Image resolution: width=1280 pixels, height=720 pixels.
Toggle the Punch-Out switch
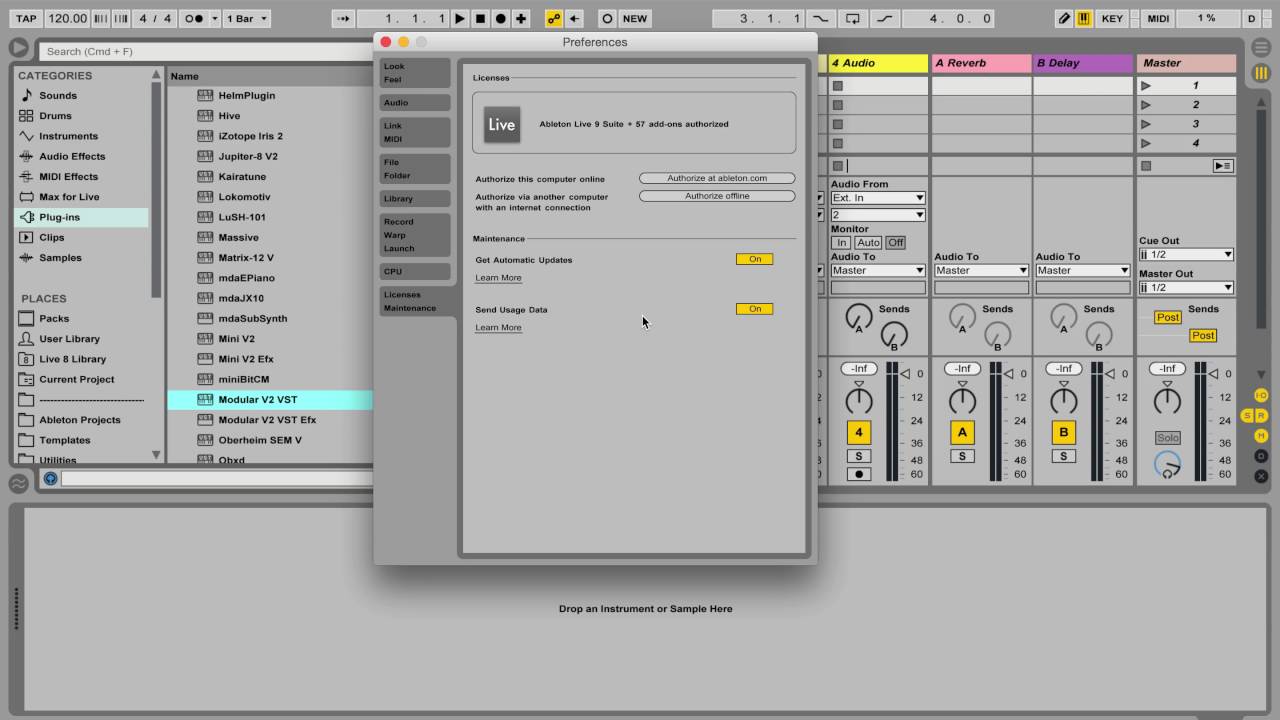(885, 18)
